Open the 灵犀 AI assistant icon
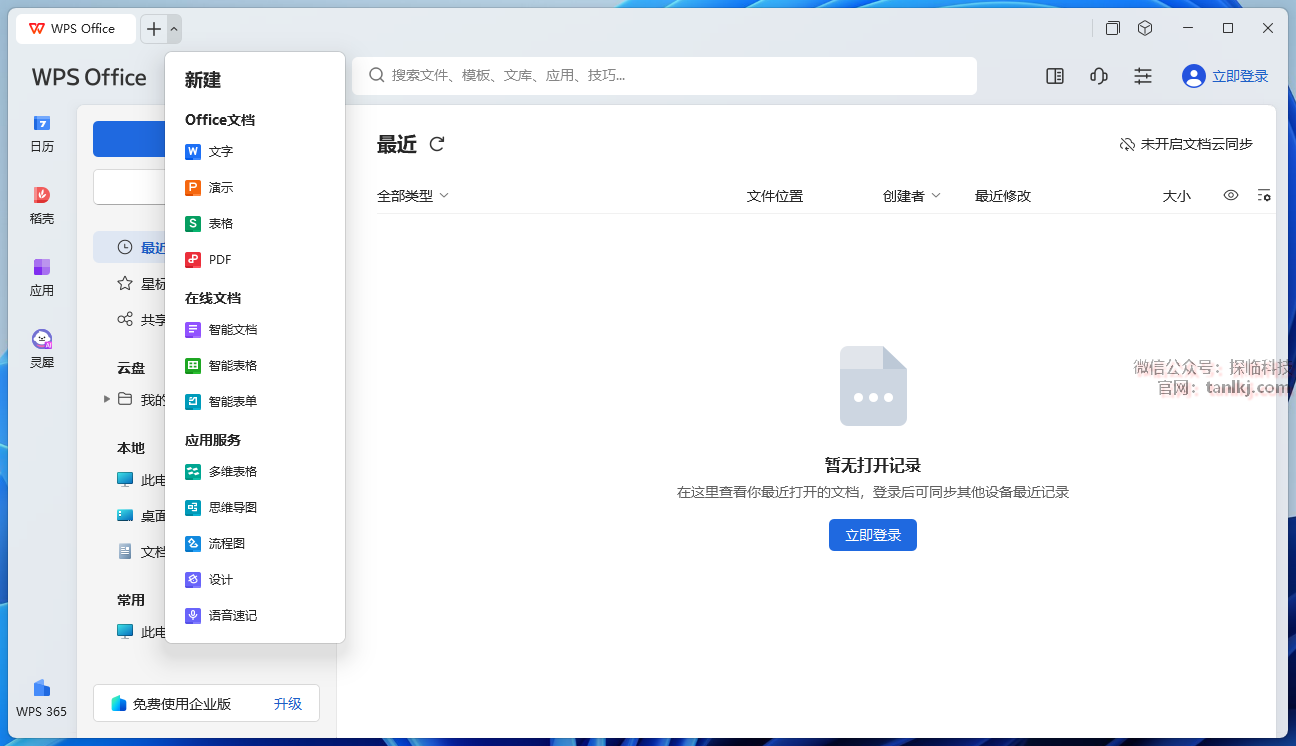Image resolution: width=1296 pixels, height=746 pixels. point(41,349)
